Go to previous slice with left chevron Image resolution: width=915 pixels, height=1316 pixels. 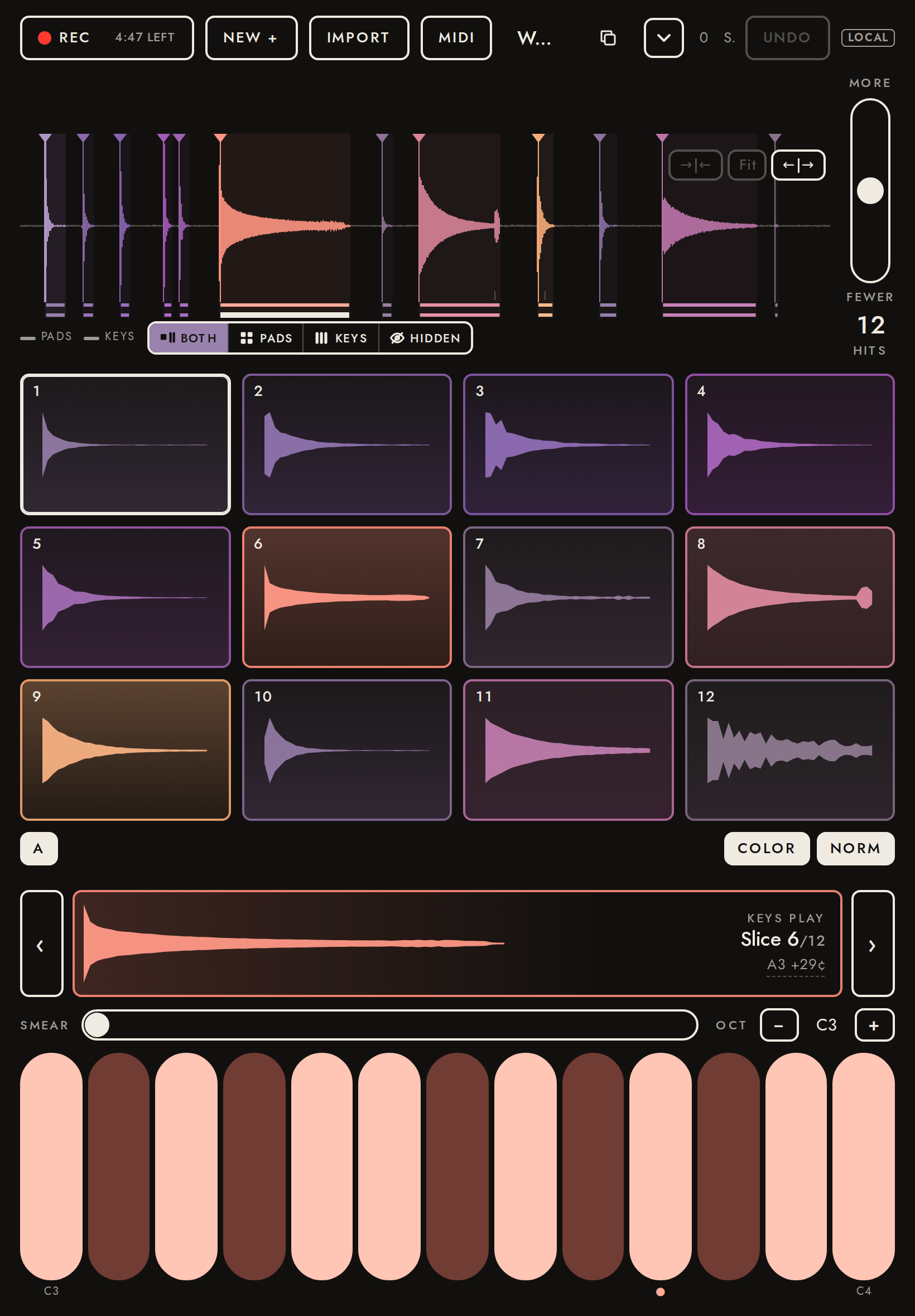point(41,944)
